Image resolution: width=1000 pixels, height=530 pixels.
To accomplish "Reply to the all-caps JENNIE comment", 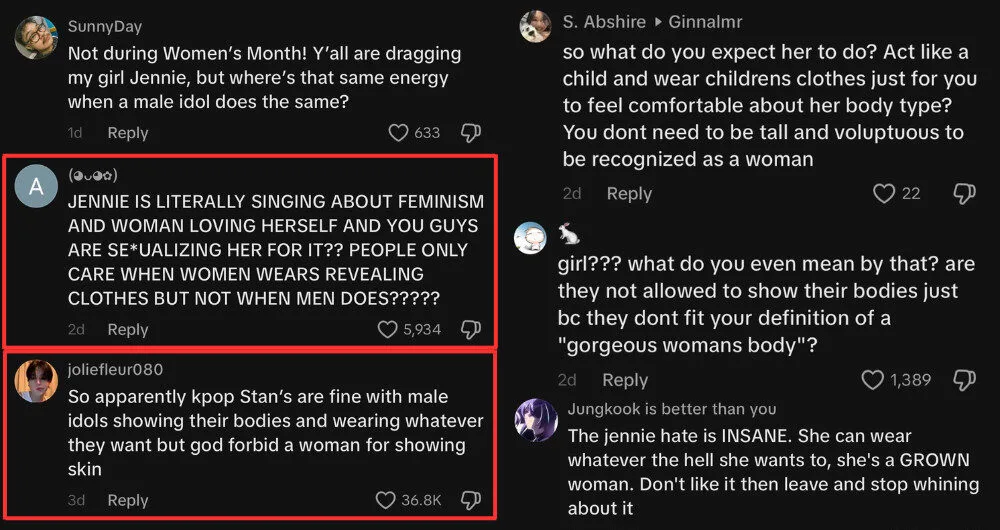I will [x=128, y=329].
